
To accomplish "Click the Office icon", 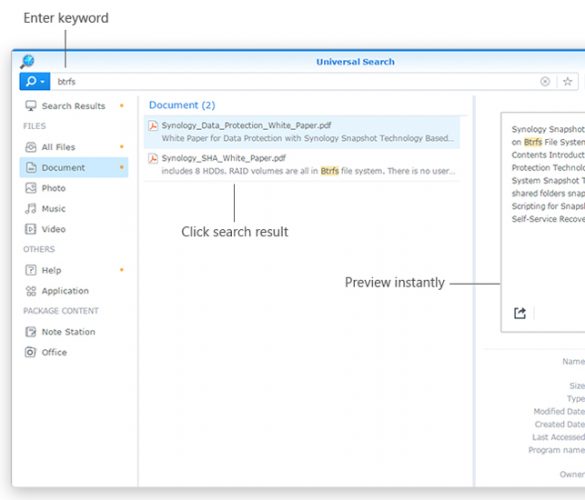I will click(x=31, y=352).
